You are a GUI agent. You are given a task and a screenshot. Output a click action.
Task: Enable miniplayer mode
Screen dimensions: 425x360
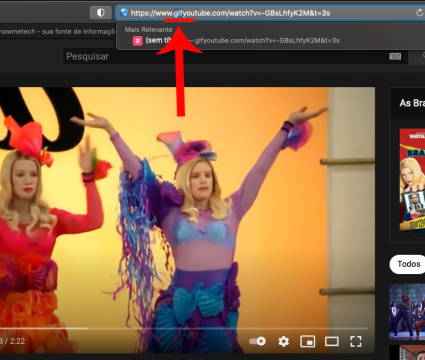(308, 341)
